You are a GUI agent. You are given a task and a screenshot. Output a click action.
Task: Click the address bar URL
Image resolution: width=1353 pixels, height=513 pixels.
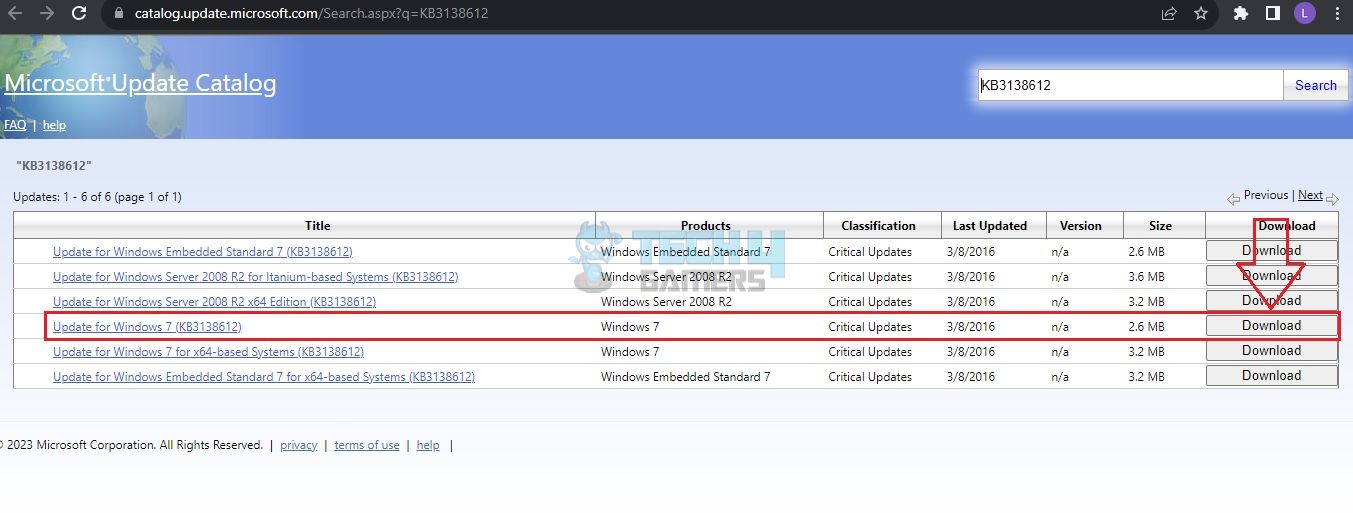pos(311,14)
